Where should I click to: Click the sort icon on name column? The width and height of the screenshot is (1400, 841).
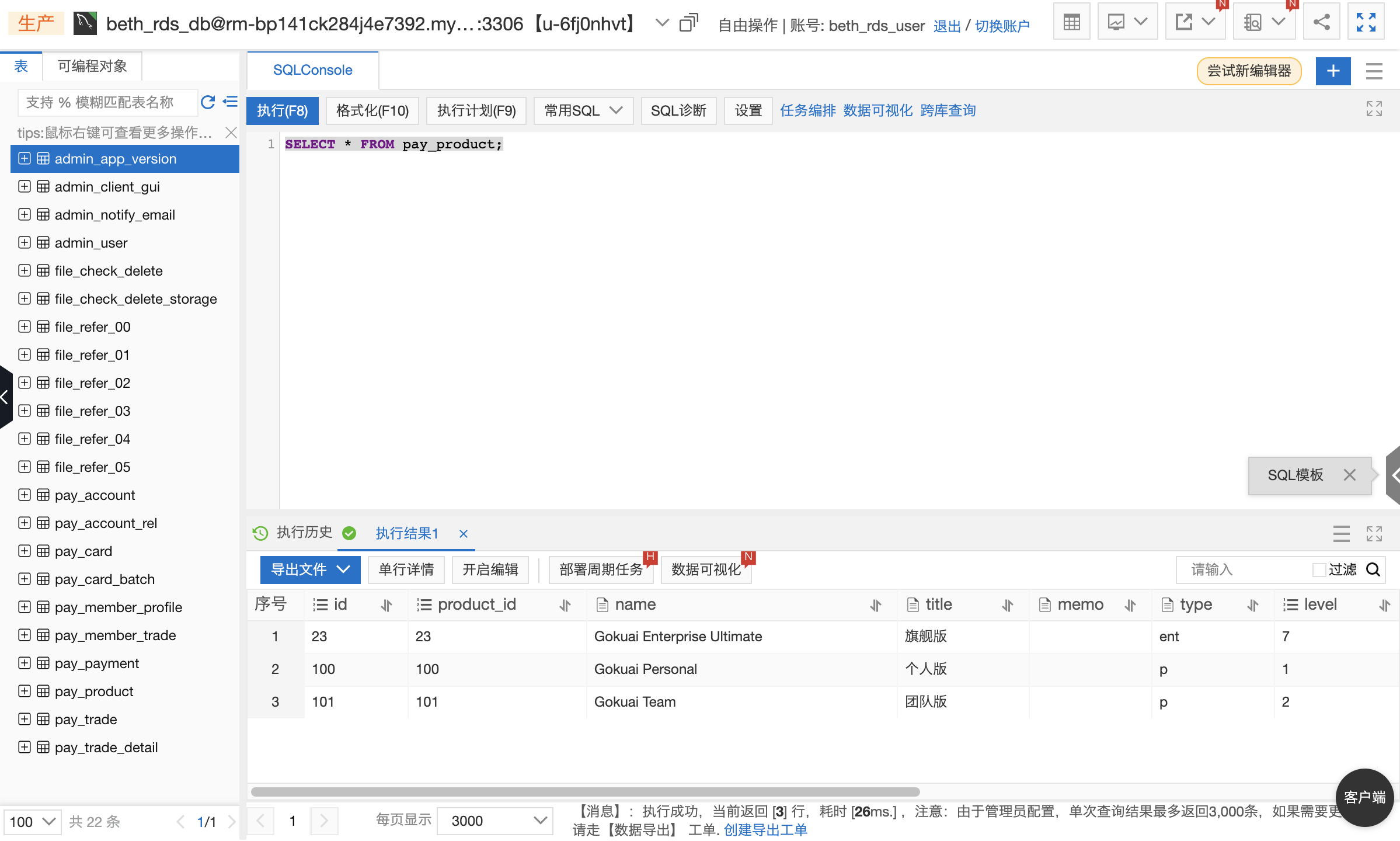click(875, 605)
